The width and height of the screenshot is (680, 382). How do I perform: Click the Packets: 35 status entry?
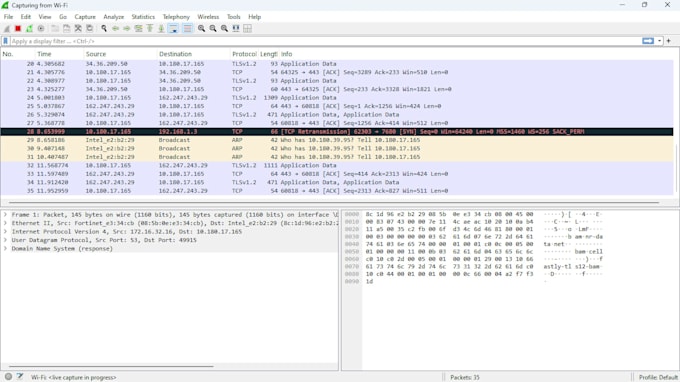464,377
